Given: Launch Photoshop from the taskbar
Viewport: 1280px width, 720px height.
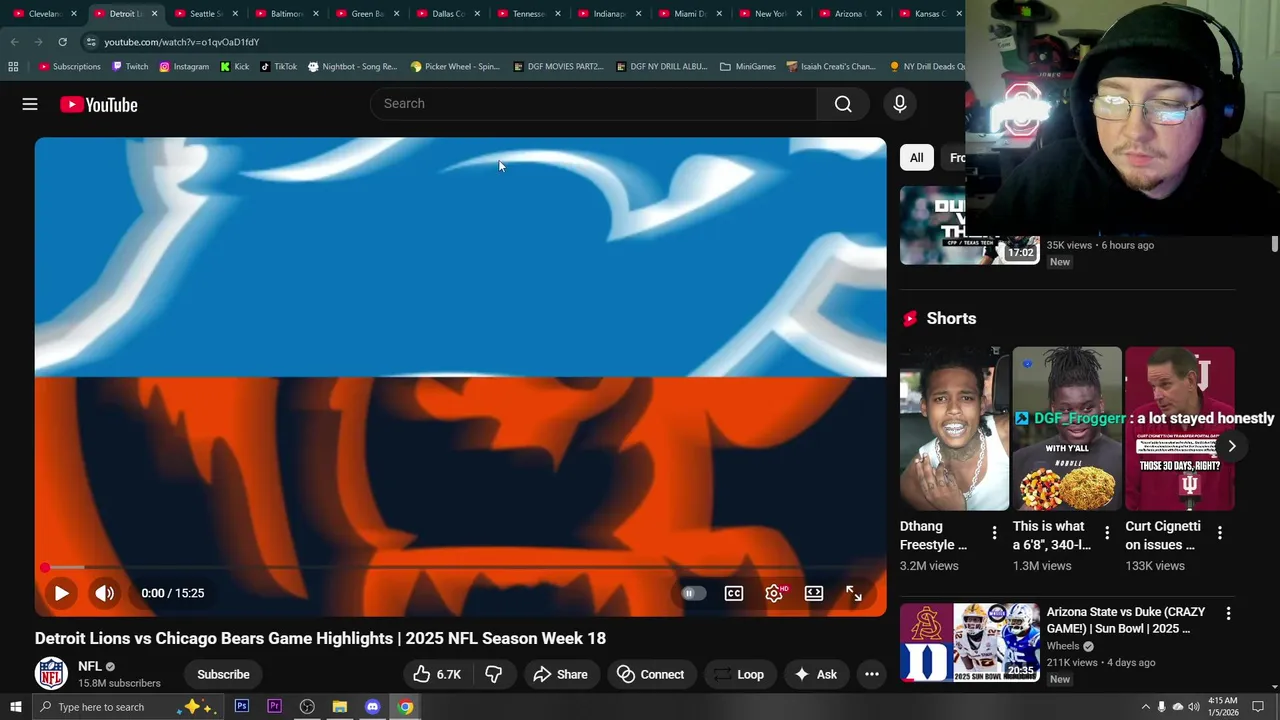Looking at the screenshot, I should (242, 707).
